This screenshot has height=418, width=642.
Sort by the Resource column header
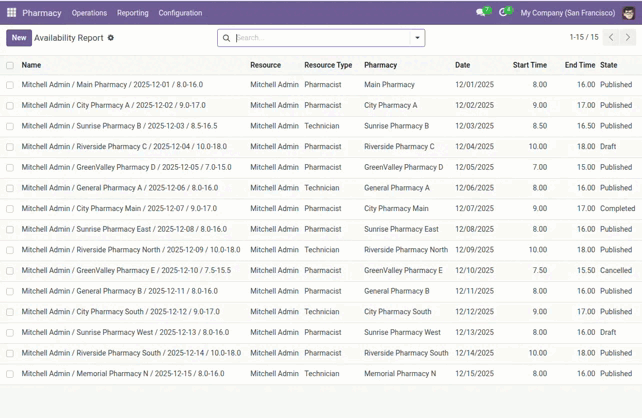coord(265,65)
